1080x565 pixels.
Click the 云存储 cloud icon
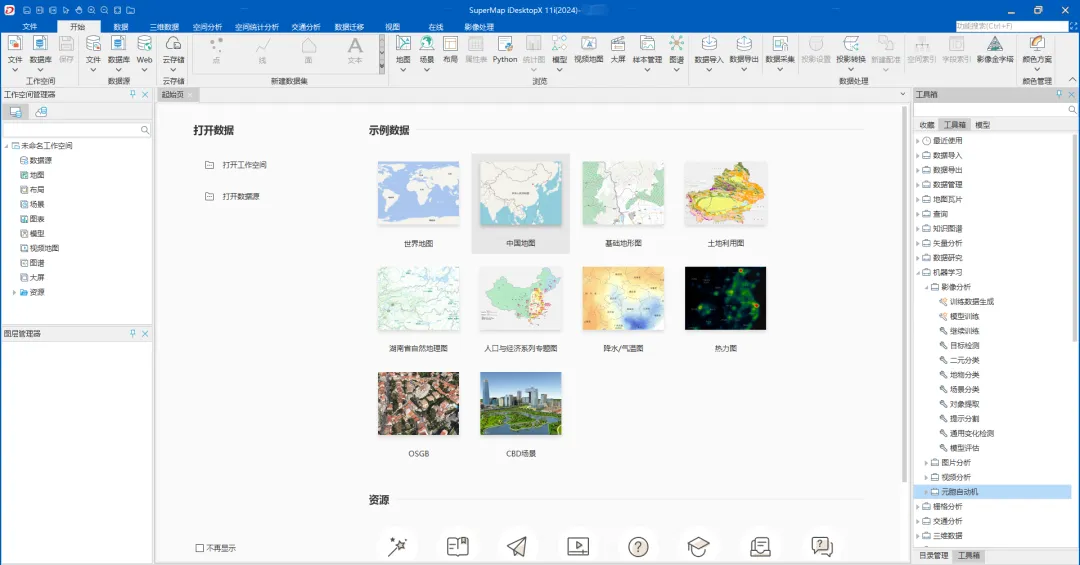pos(173,45)
